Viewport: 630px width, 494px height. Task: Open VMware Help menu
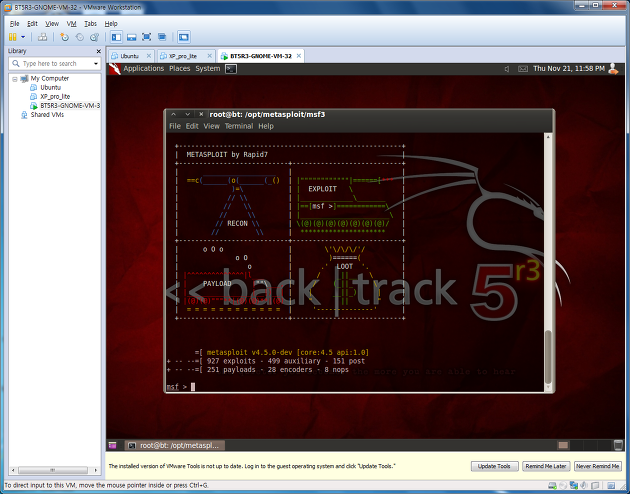(x=111, y=24)
